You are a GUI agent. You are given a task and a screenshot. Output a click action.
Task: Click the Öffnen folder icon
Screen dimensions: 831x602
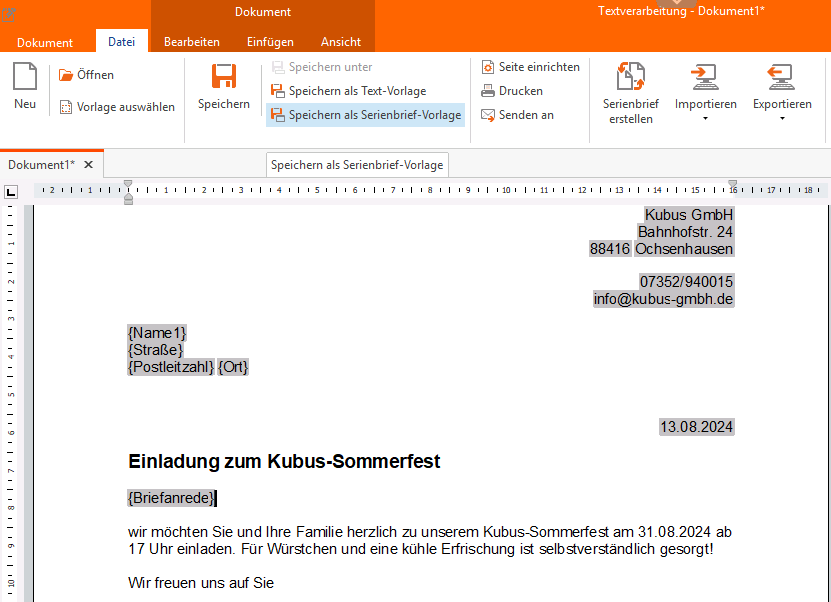(66, 75)
